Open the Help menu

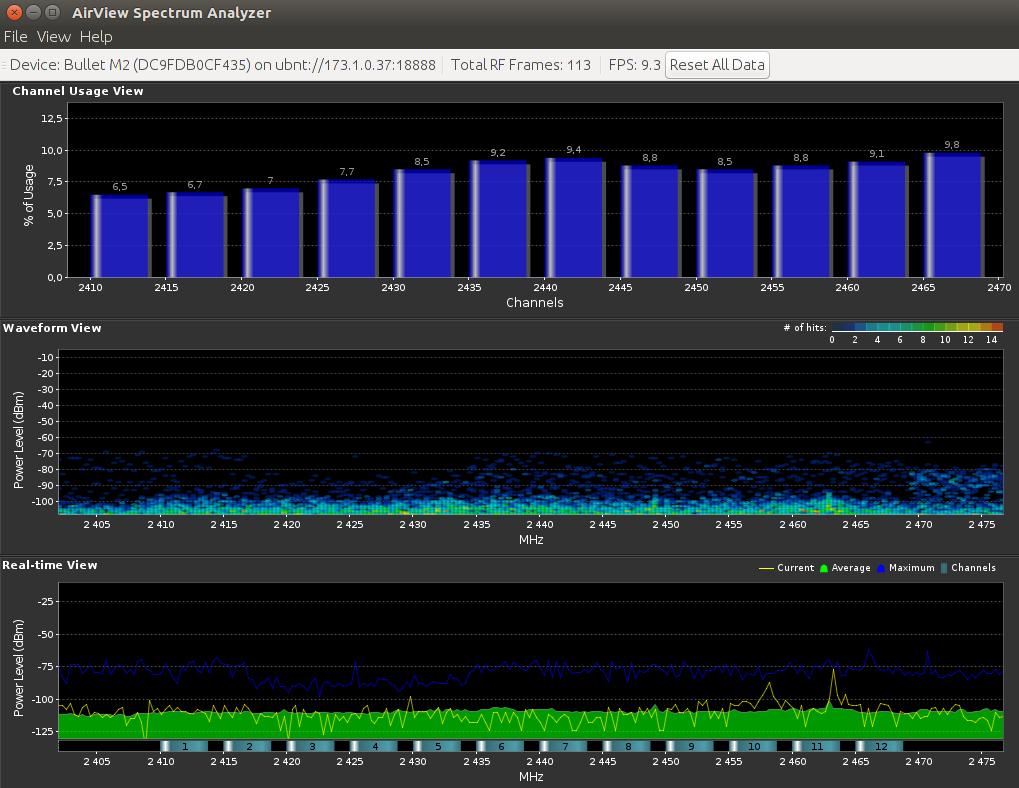pos(96,37)
